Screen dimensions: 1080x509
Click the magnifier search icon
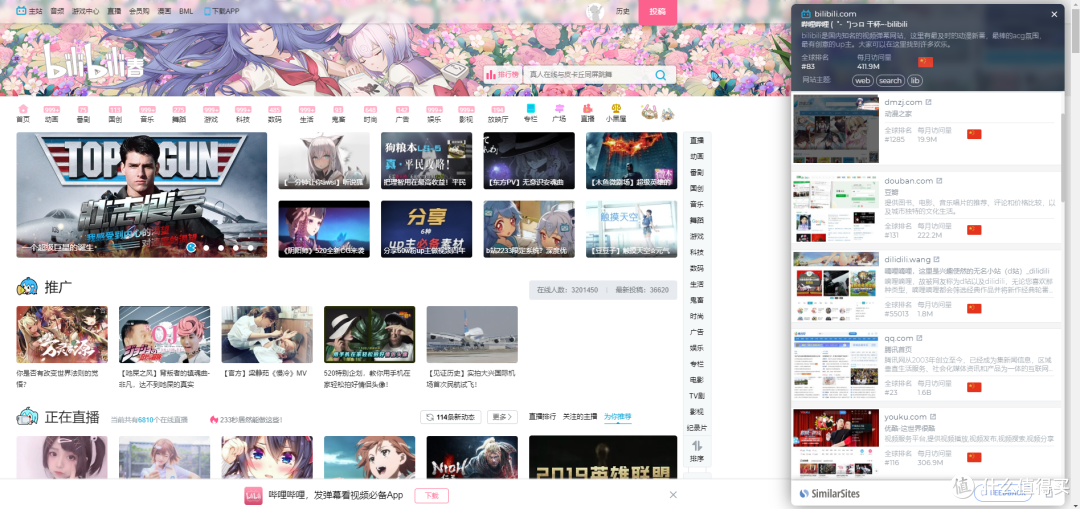coord(661,75)
